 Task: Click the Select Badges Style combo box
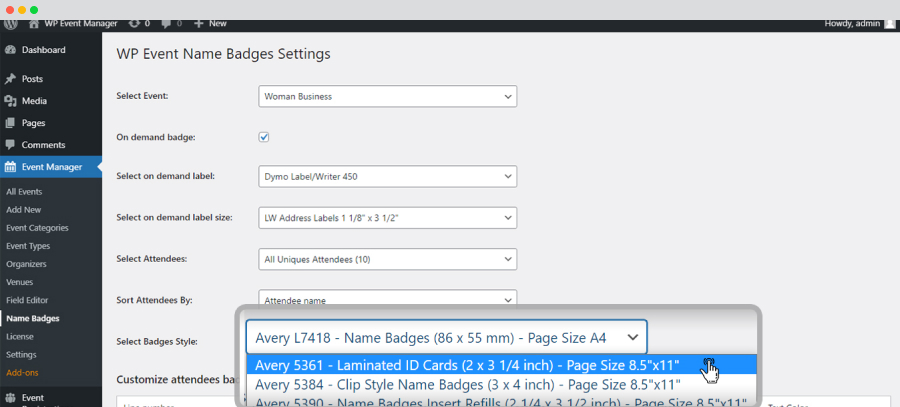[447, 337]
